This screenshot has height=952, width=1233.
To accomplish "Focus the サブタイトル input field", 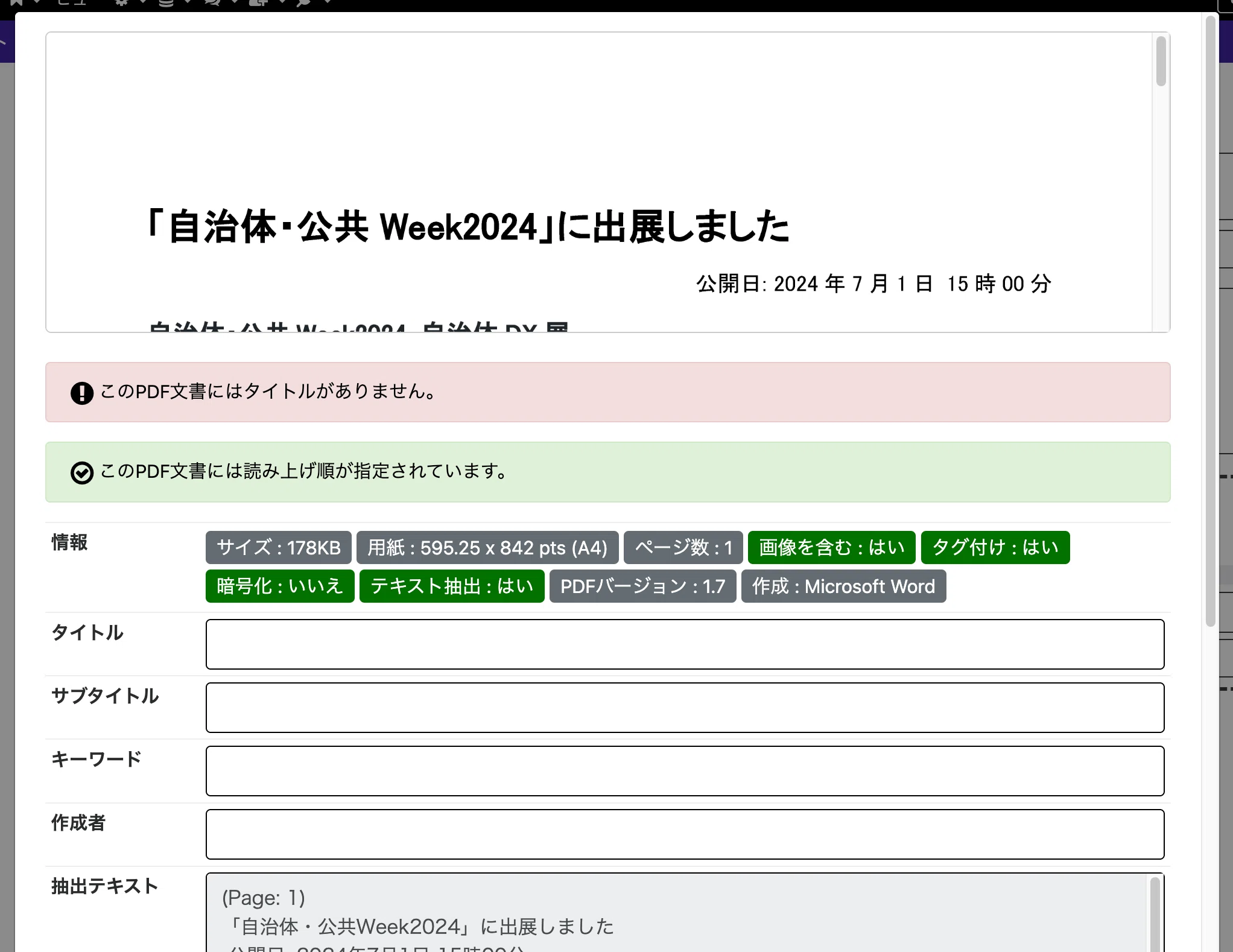I will pyautogui.click(x=685, y=708).
